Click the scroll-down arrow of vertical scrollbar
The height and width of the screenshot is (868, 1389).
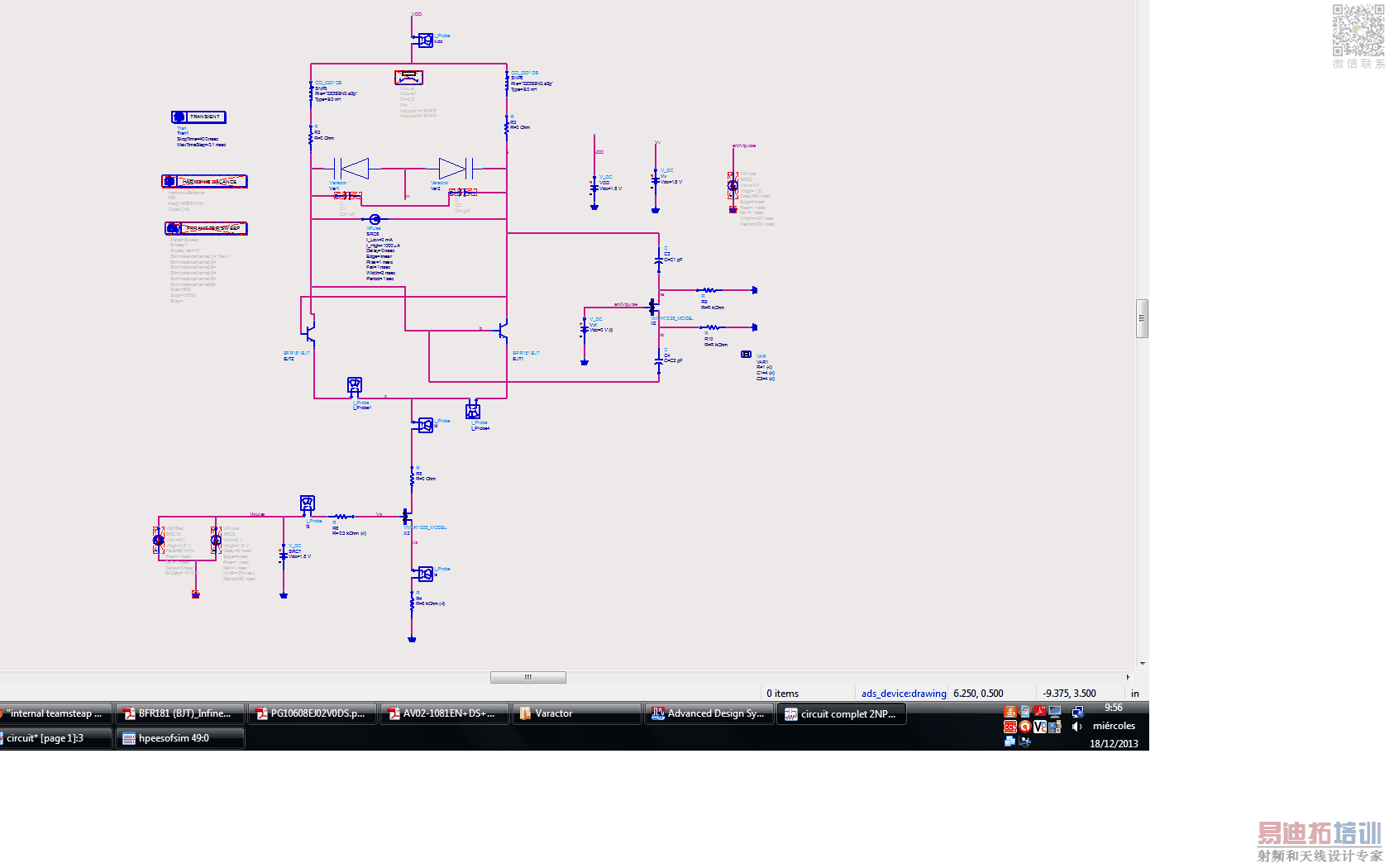coord(1143,663)
